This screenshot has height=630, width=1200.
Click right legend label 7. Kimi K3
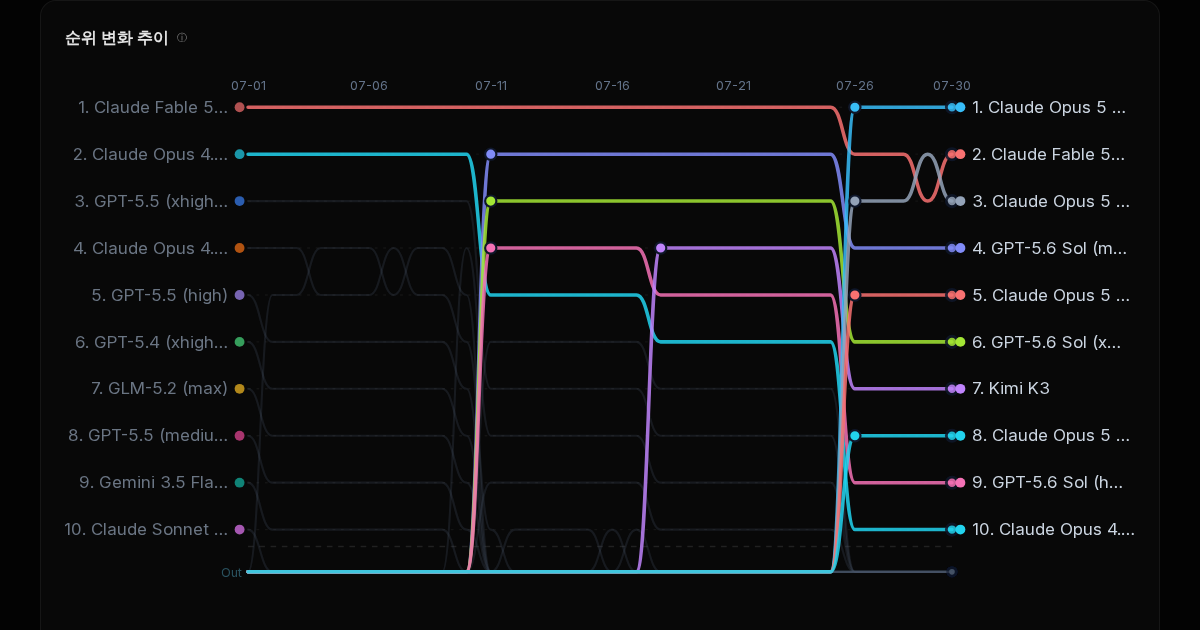pyautogui.click(x=1011, y=388)
